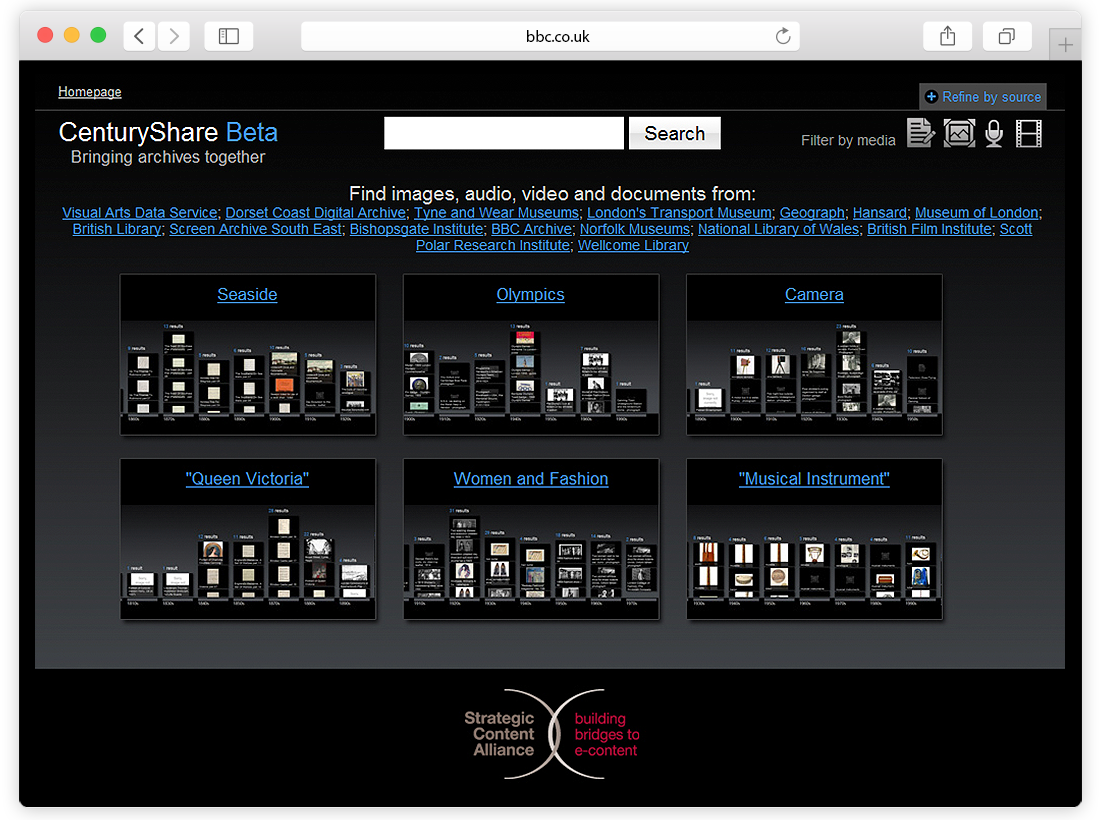Open the "Musical Instrument" topic link
This screenshot has height=820, width=1100.
click(x=814, y=479)
